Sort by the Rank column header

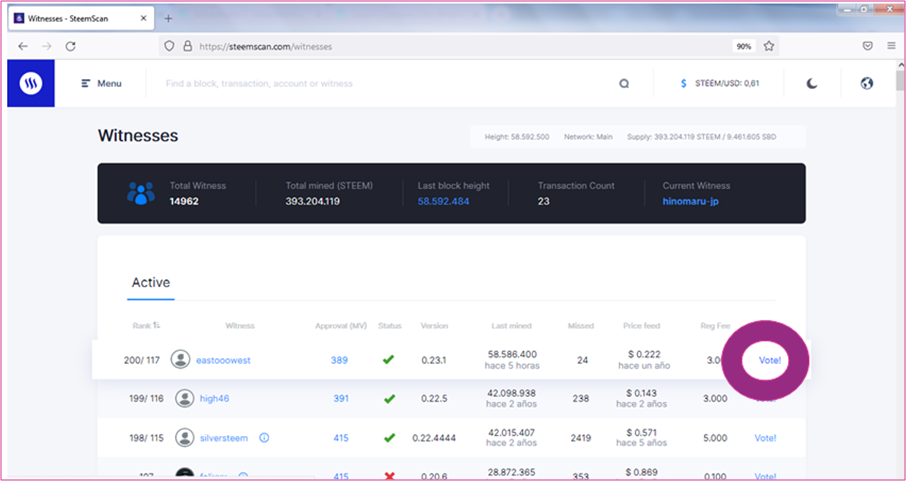click(x=146, y=325)
